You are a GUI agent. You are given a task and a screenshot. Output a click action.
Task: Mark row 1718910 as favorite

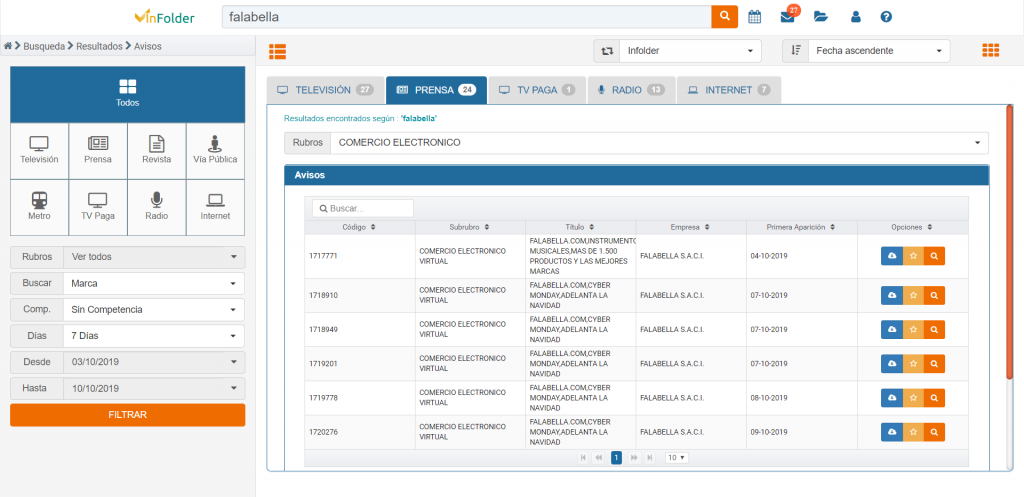(x=913, y=295)
